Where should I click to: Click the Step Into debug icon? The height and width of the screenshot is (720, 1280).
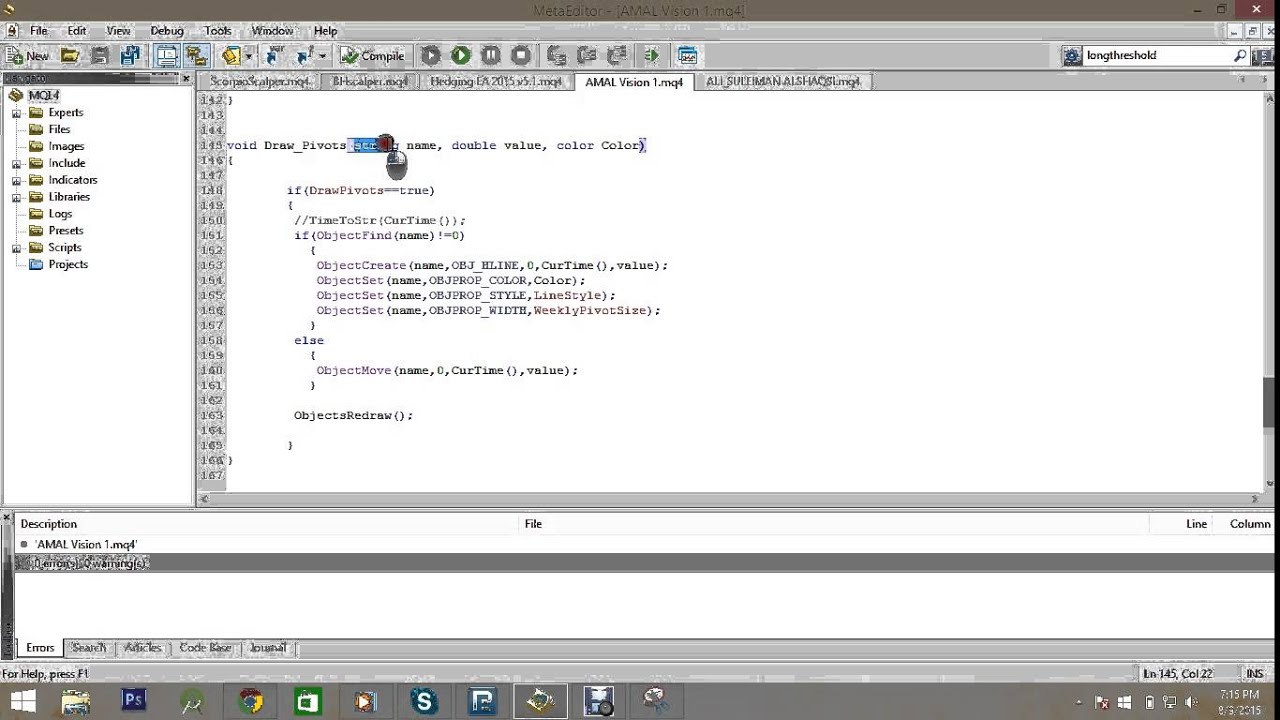click(x=557, y=56)
